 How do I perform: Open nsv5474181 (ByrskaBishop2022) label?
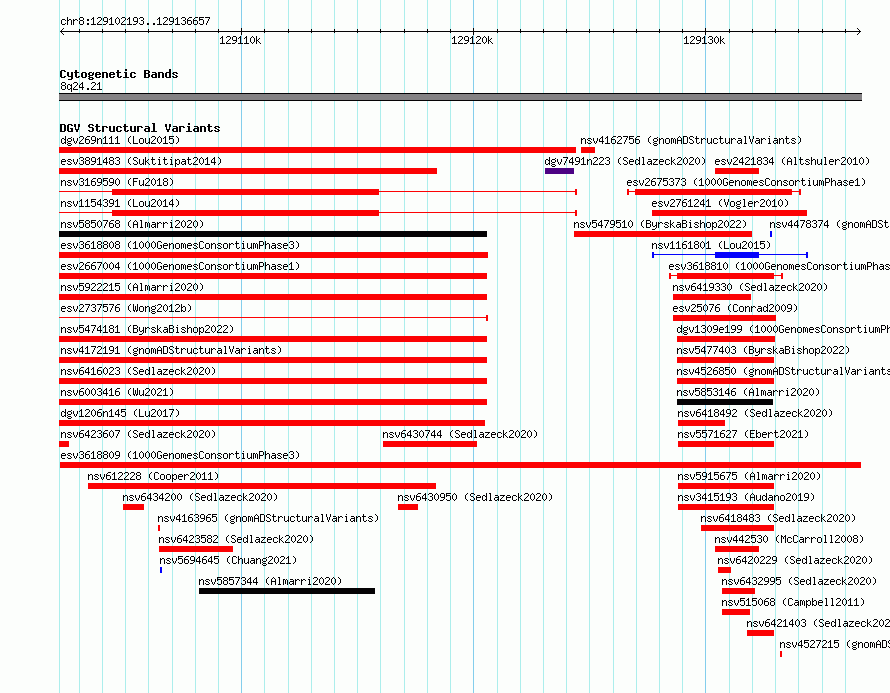coord(147,329)
